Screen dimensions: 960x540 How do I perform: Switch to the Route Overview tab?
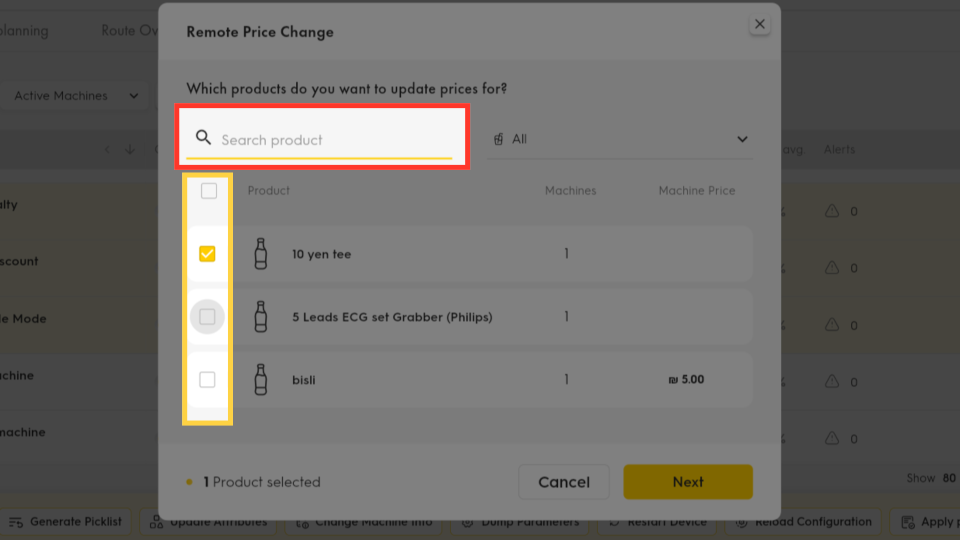click(x=129, y=31)
